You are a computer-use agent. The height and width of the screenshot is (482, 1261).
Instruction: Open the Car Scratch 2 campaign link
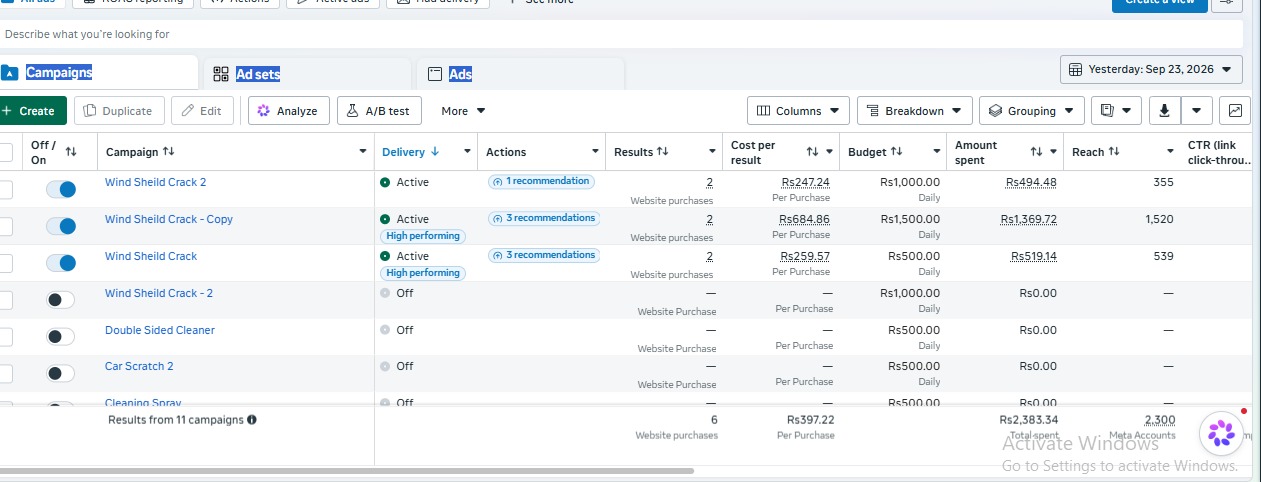(x=139, y=366)
